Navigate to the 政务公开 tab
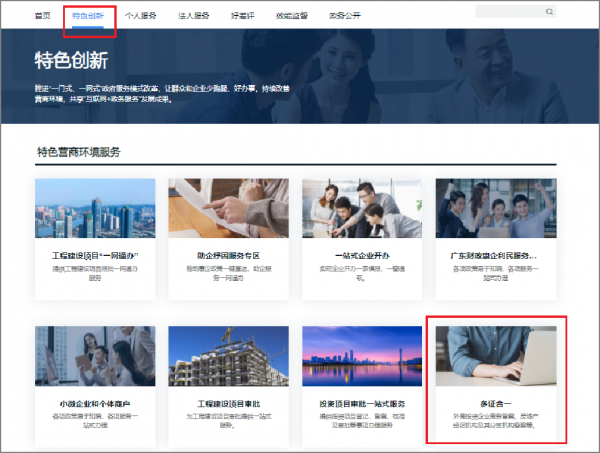Screen dimensions: 600x453 pos(345,16)
